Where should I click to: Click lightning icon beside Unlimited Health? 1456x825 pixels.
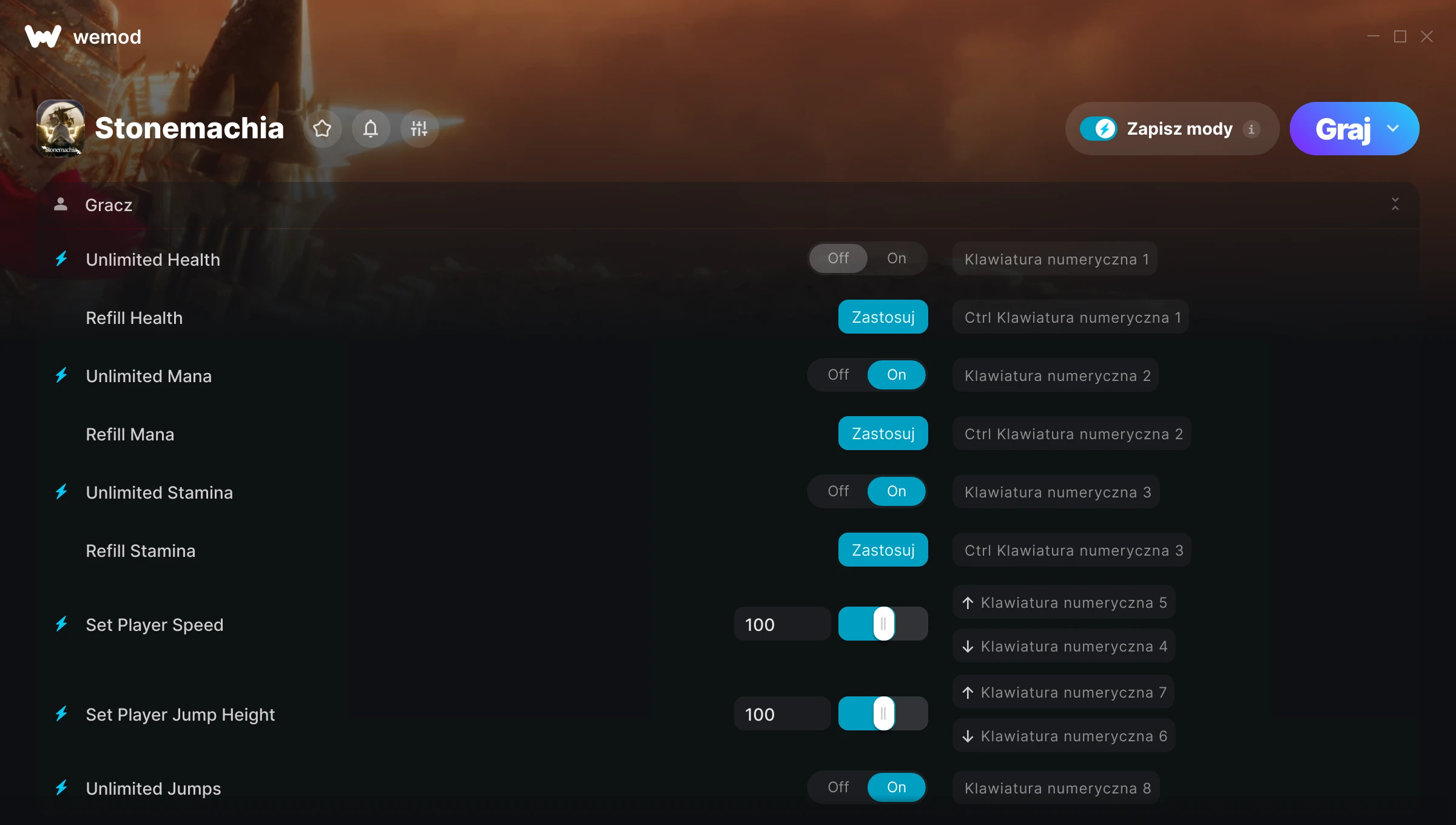click(61, 259)
